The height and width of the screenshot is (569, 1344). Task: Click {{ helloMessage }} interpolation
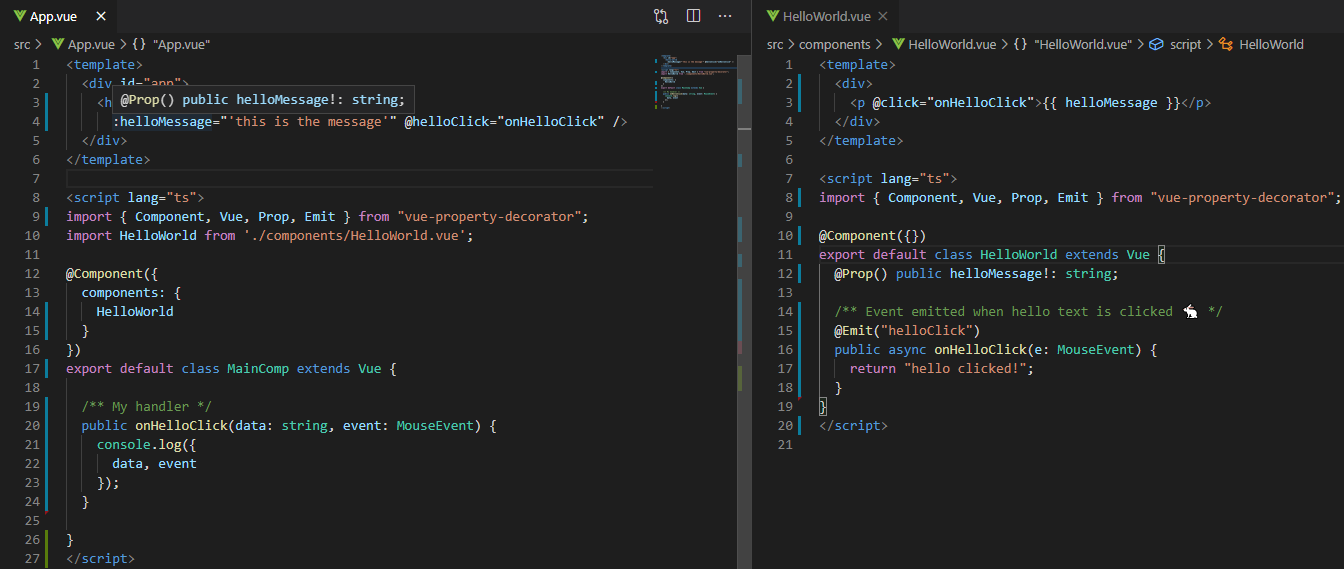[x=1111, y=102]
